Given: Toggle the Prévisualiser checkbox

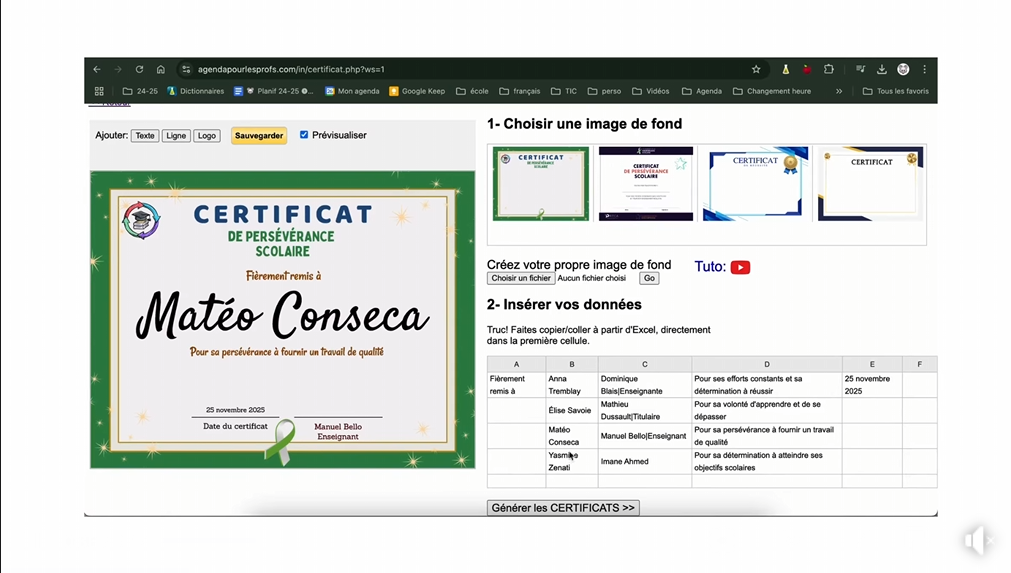Looking at the screenshot, I should (x=304, y=135).
